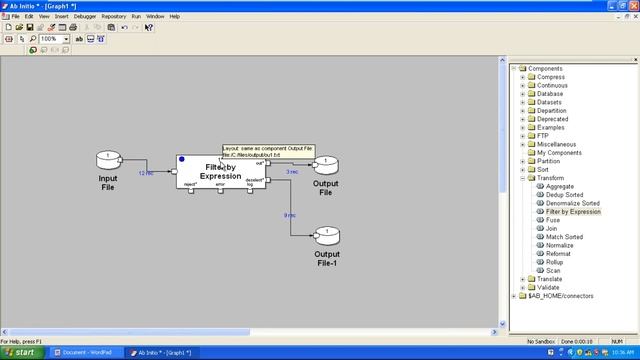Click the green Run graph icon
Screen dimensions: 640x360
point(33,50)
